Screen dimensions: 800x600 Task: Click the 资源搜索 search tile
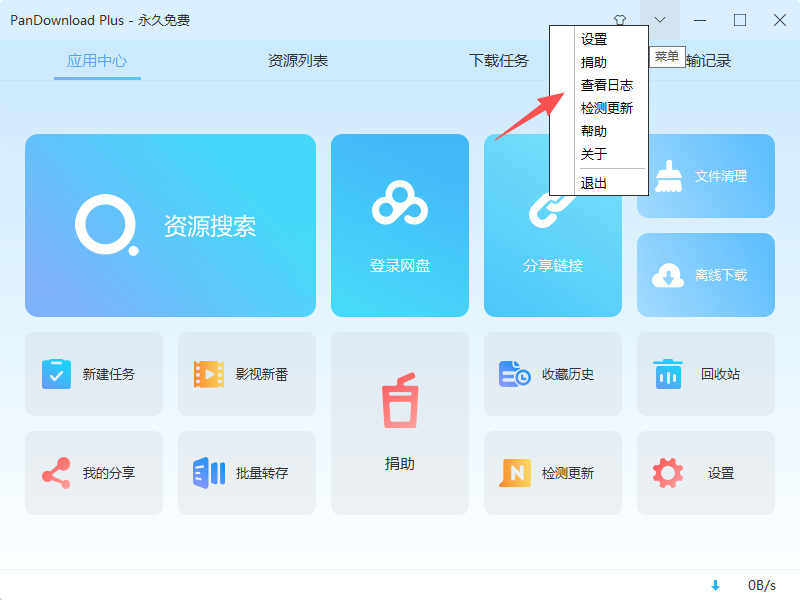[x=170, y=225]
